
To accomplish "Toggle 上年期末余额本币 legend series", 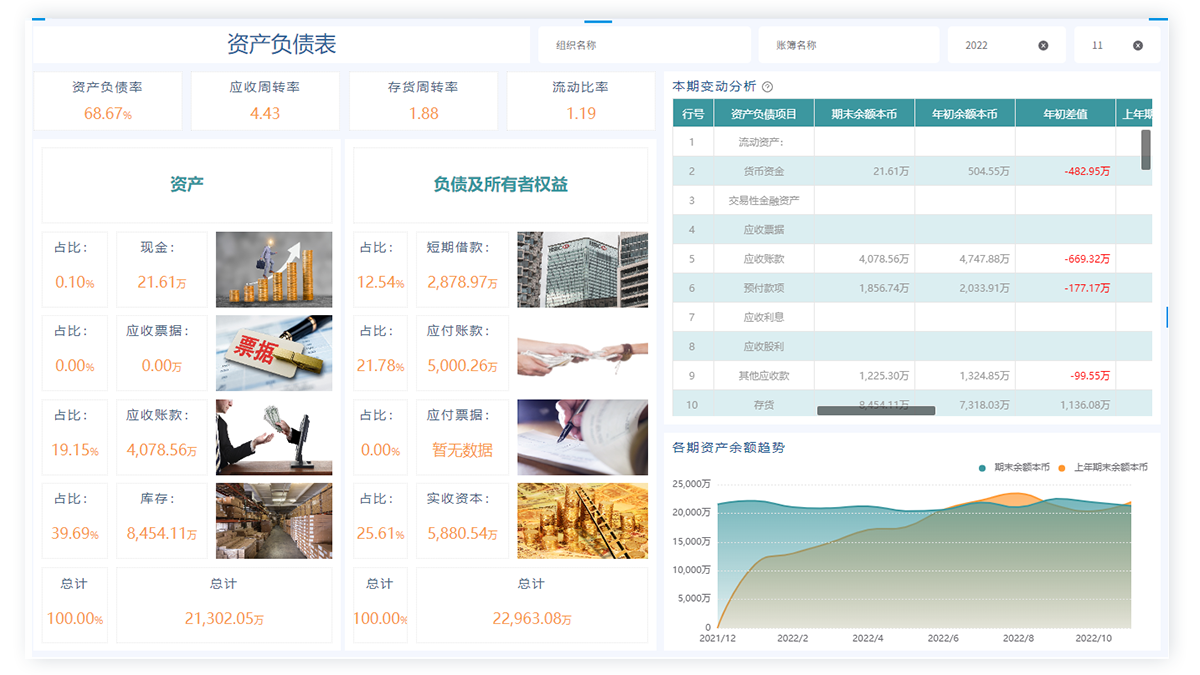I will click(x=1104, y=467).
